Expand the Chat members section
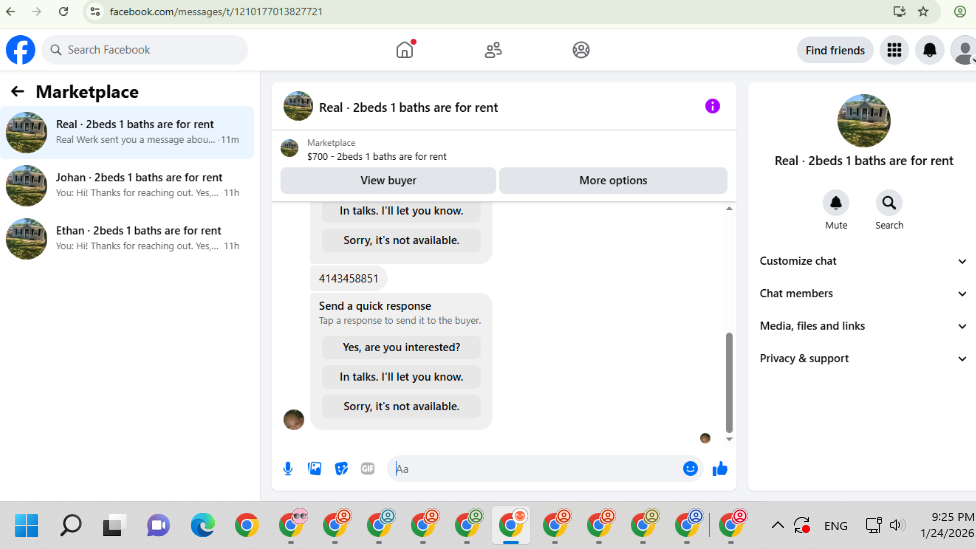Image resolution: width=976 pixels, height=549 pixels. pyautogui.click(x=863, y=294)
